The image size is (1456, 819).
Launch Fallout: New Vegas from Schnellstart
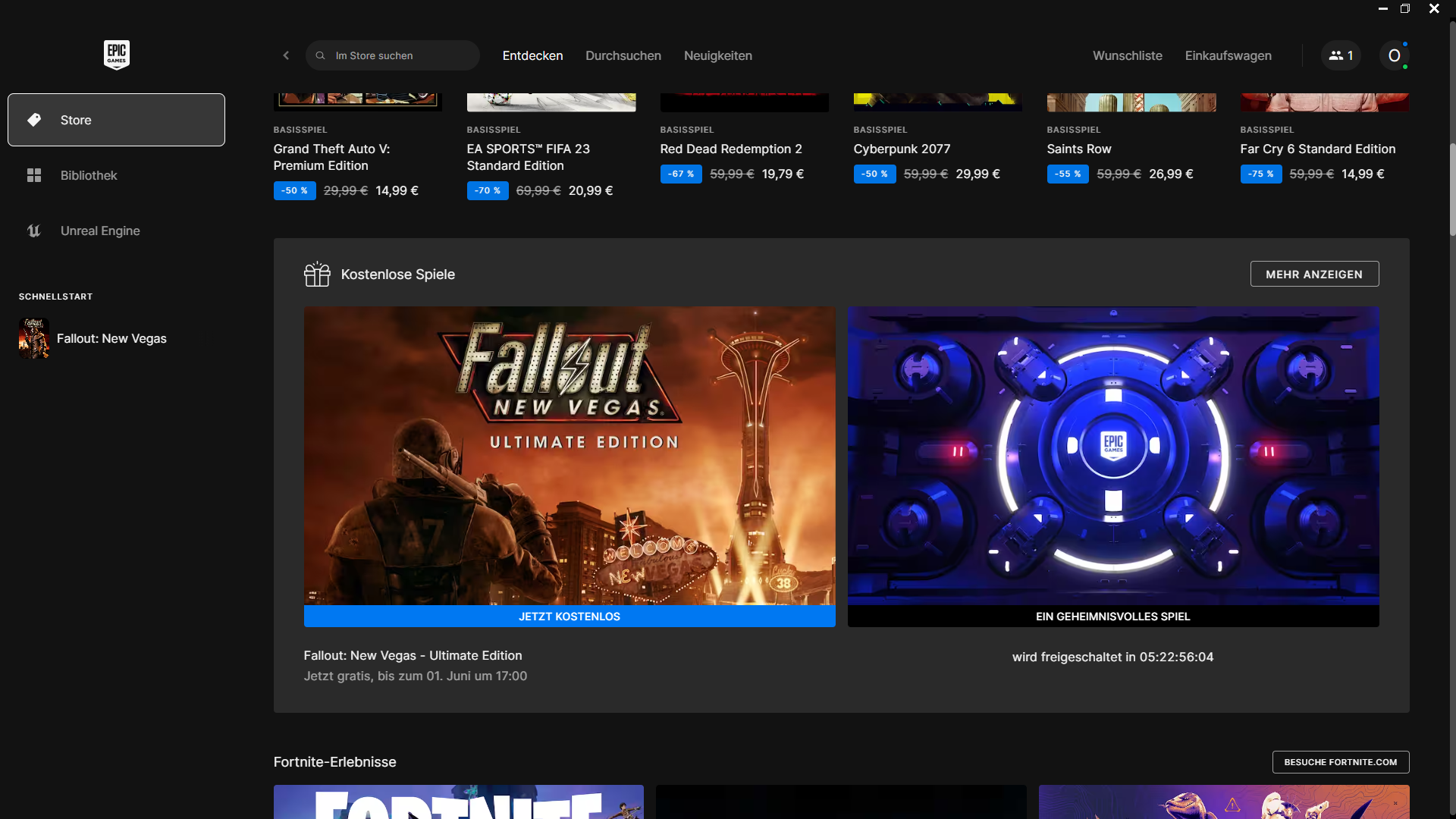[111, 338]
